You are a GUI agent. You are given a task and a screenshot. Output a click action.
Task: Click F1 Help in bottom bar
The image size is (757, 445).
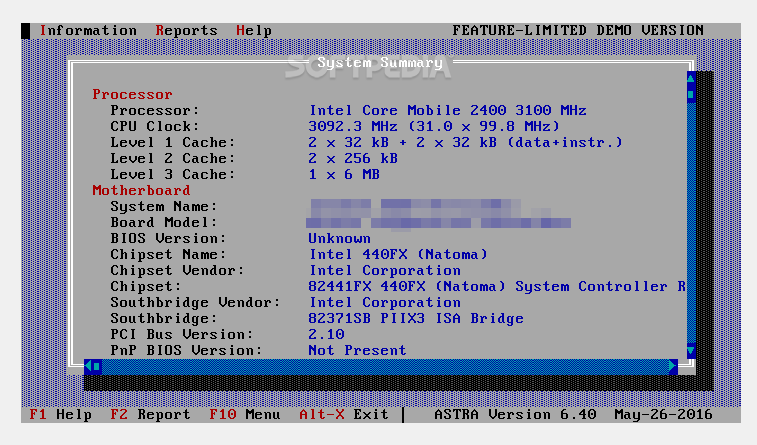(60, 415)
